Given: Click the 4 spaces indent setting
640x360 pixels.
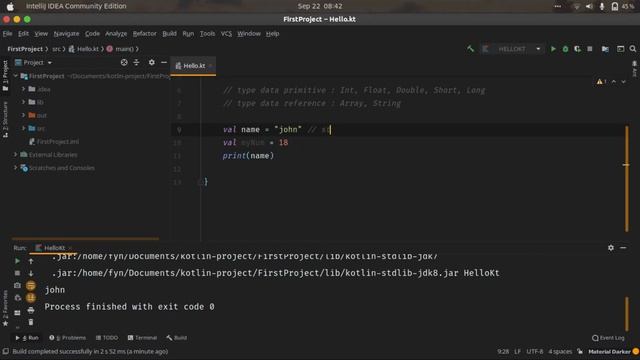Looking at the screenshot, I should pyautogui.click(x=560, y=351).
